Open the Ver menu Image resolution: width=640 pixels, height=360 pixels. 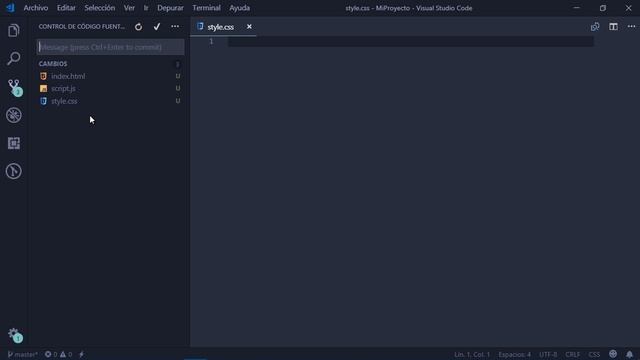129,8
